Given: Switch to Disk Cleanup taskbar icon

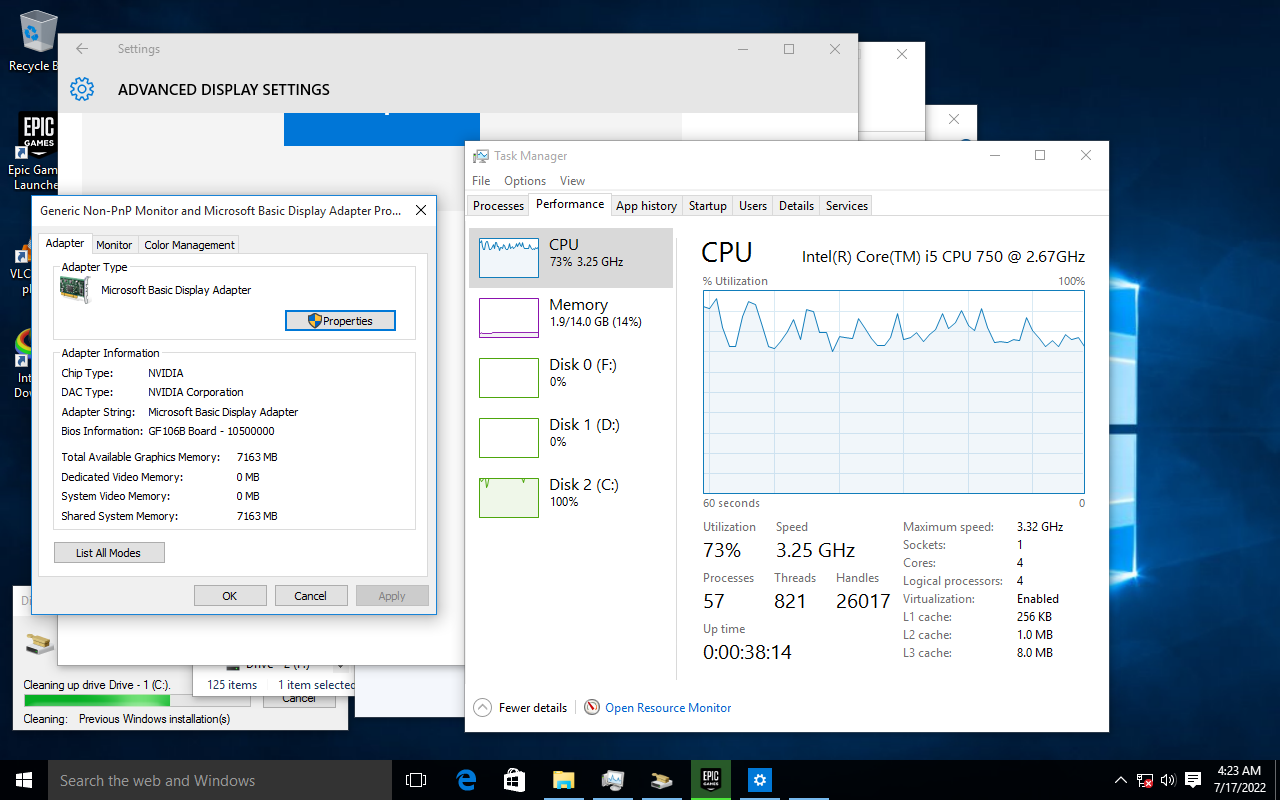Looking at the screenshot, I should (x=662, y=780).
